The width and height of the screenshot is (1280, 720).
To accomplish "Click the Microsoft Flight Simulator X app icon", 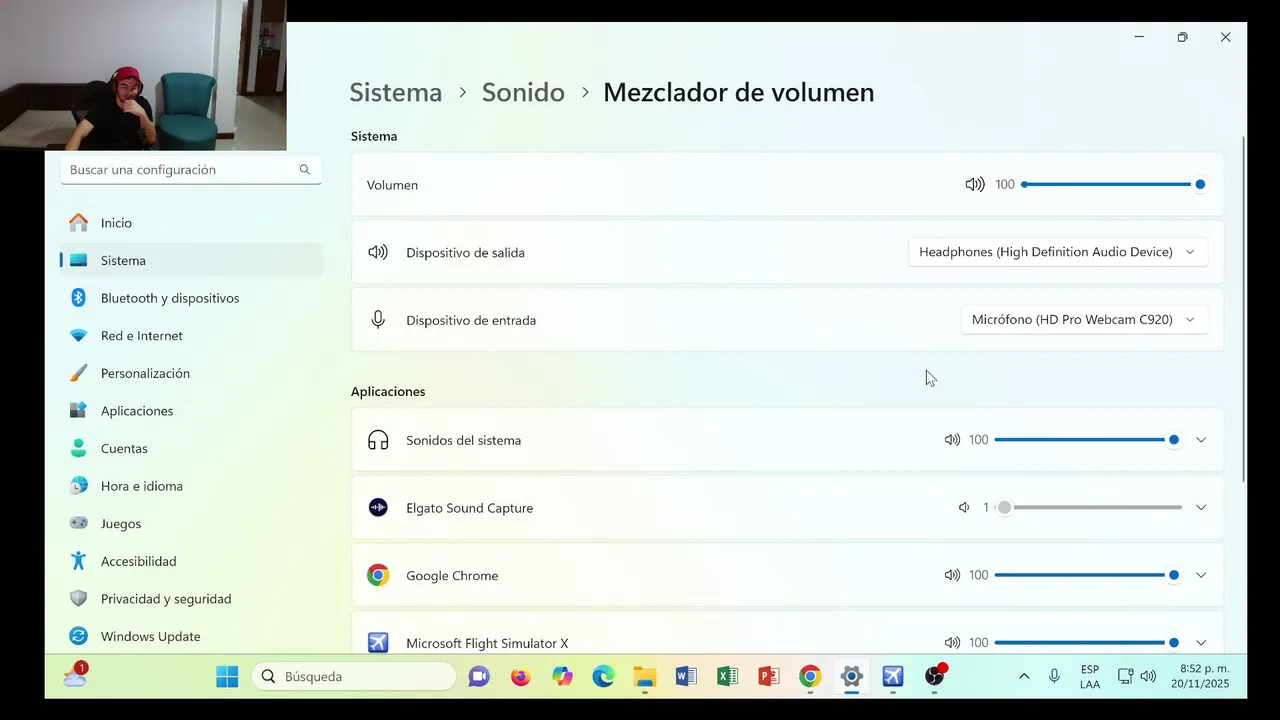I will point(378,642).
